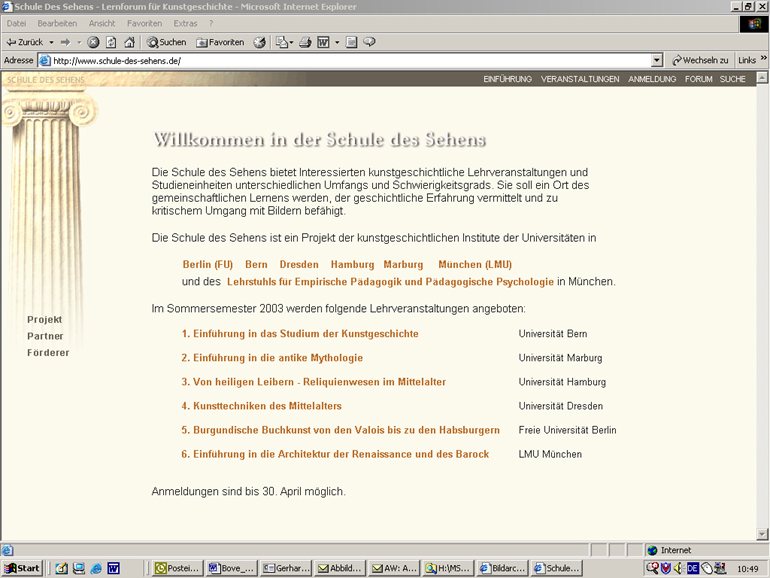The width and height of the screenshot is (770, 578).
Task: Click the address URL input field
Action: (x=350, y=60)
